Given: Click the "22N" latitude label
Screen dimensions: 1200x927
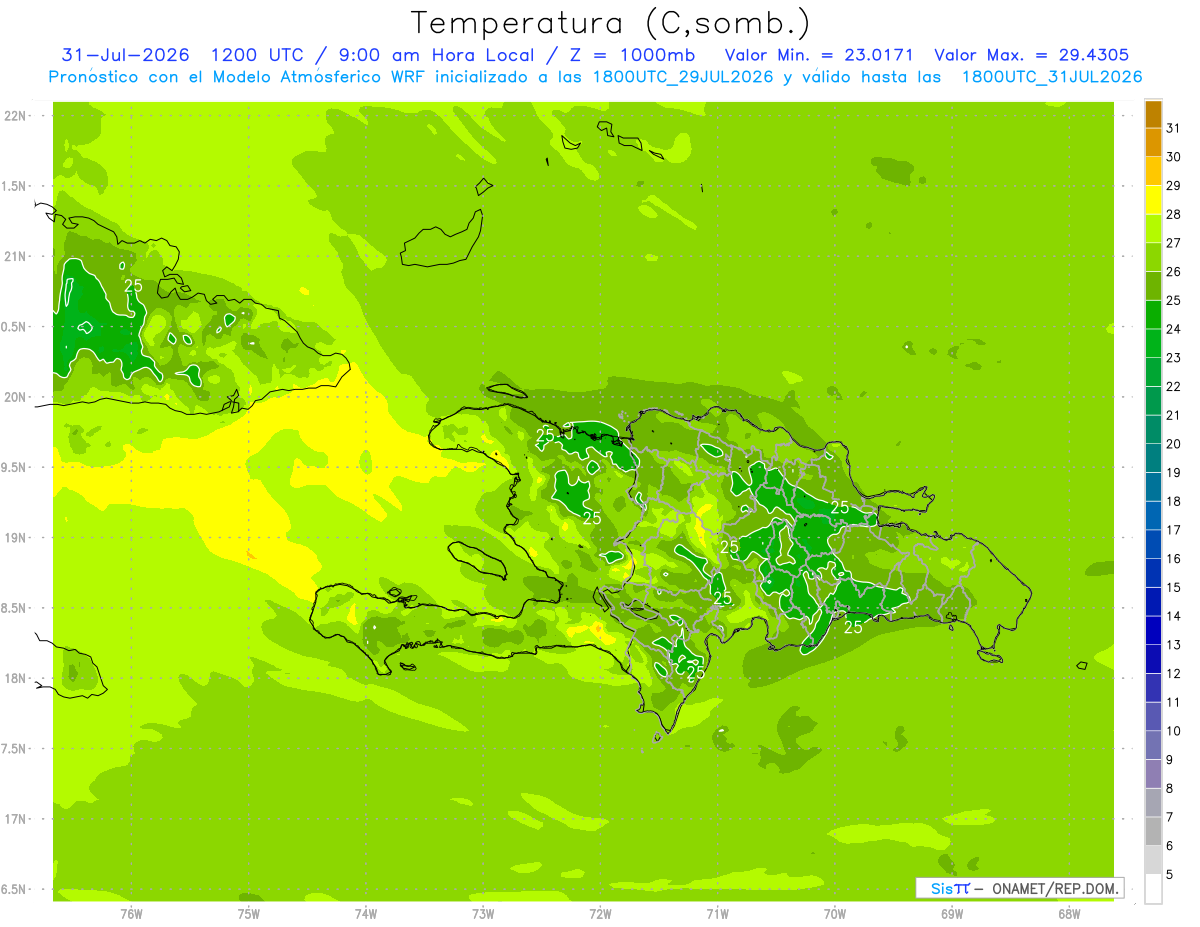Looking at the screenshot, I should (16, 116).
